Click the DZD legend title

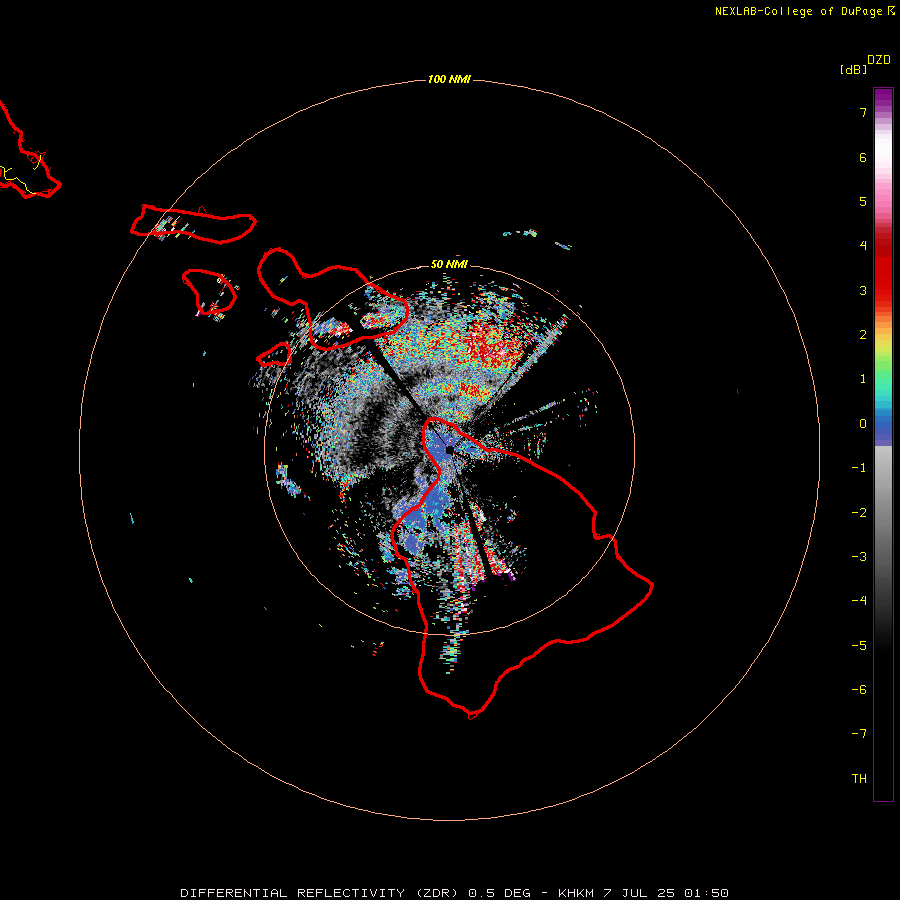click(879, 60)
